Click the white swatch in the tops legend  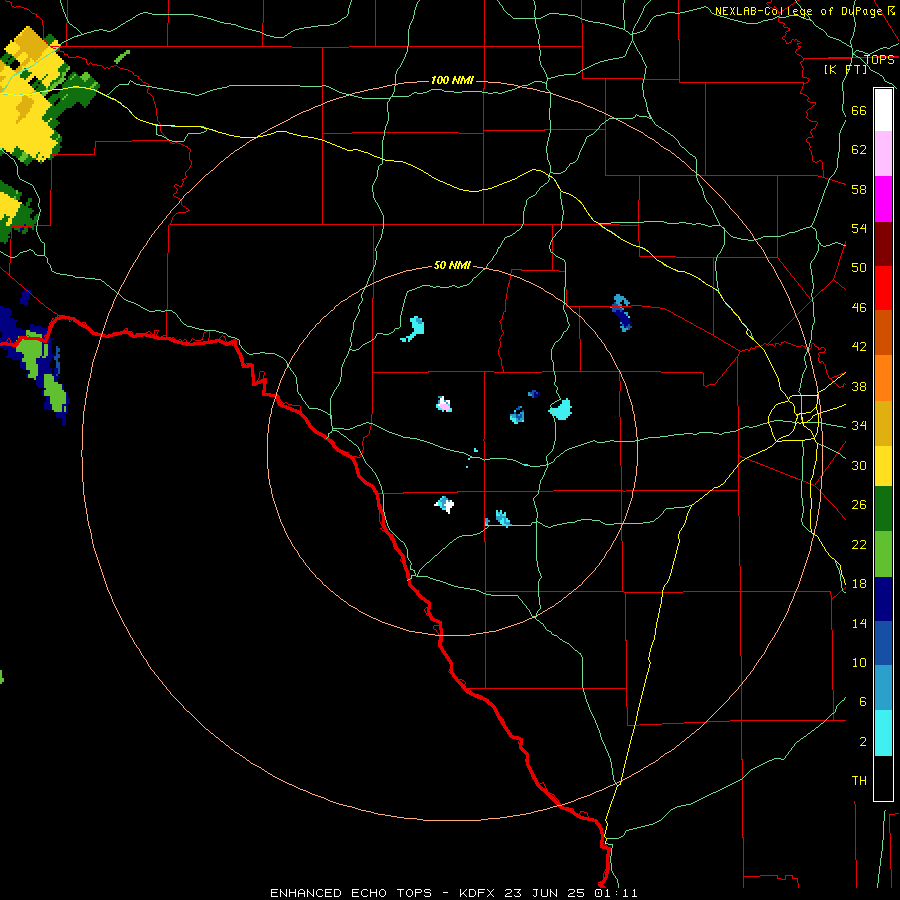click(883, 110)
